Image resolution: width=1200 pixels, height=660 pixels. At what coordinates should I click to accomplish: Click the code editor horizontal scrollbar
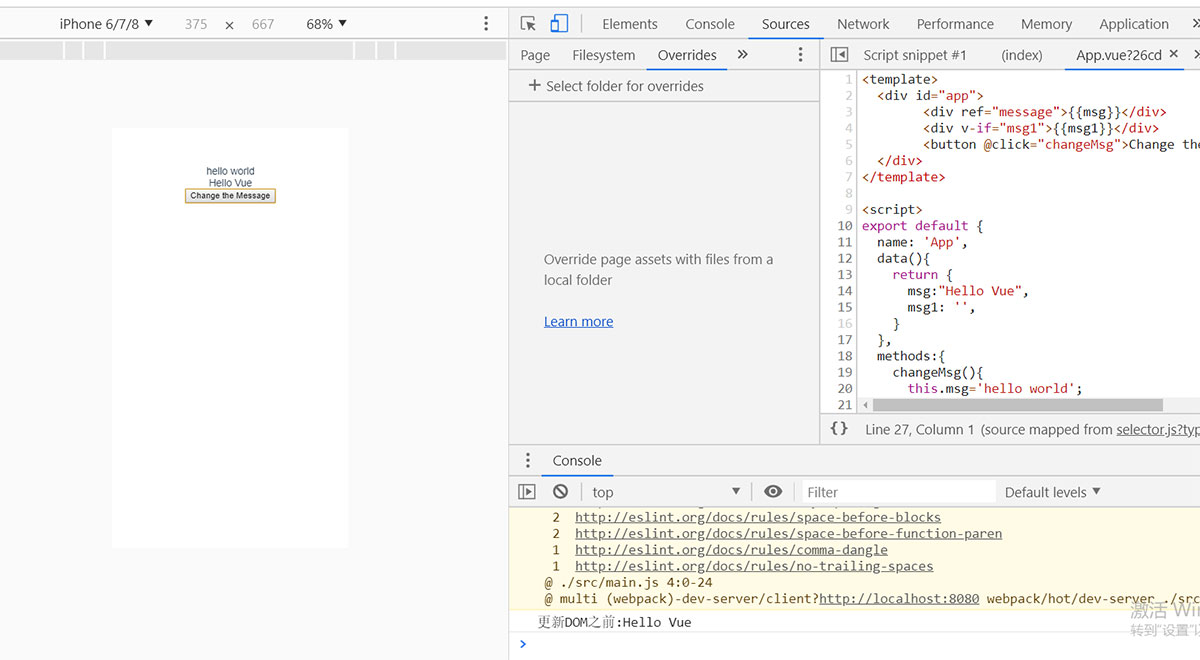pyautogui.click(x=1017, y=405)
